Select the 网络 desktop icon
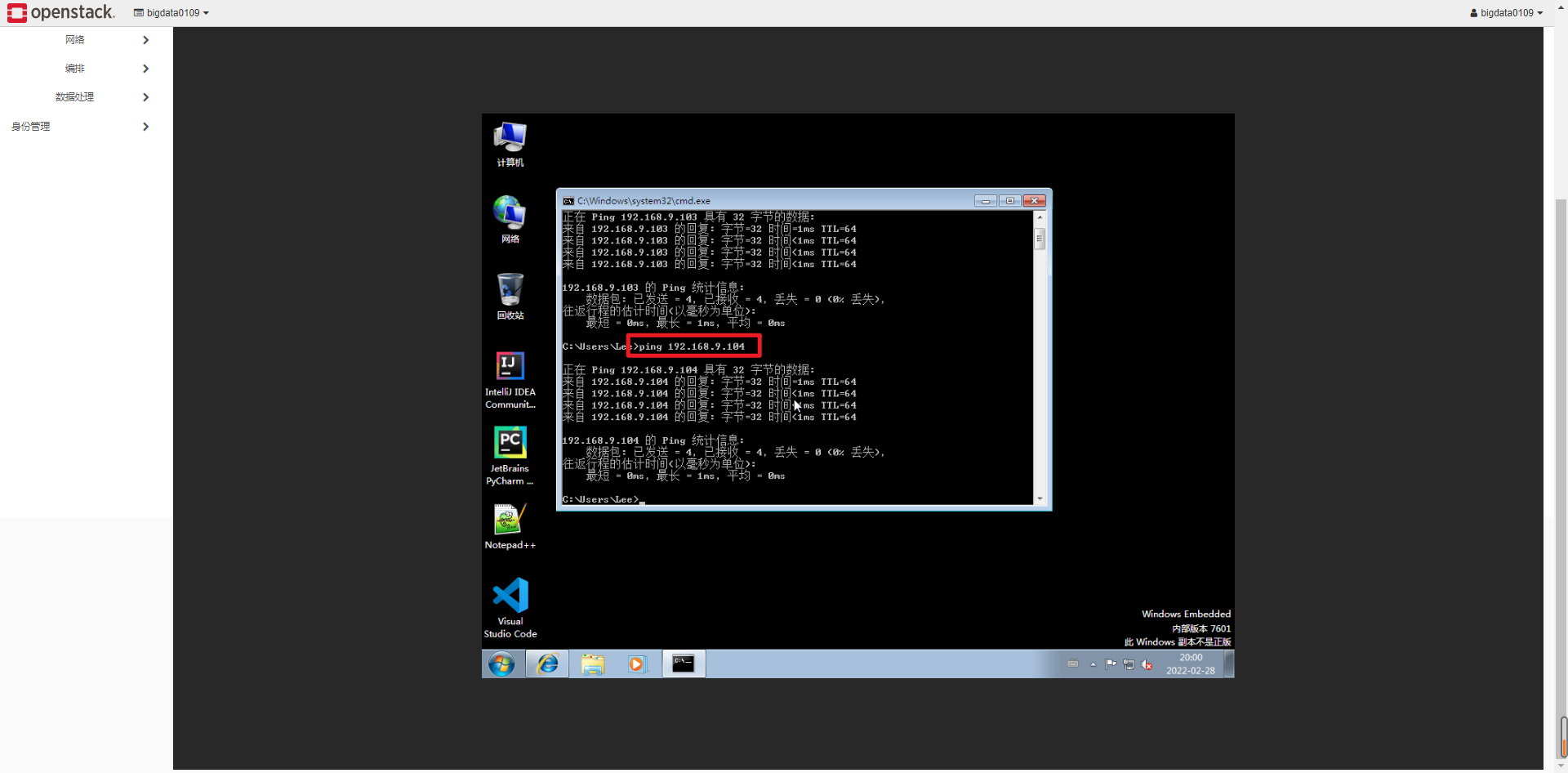The width and height of the screenshot is (1568, 773). 510,219
